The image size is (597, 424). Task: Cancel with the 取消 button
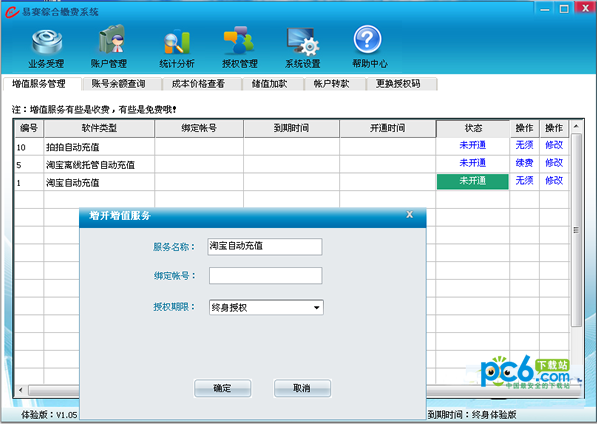tap(302, 388)
